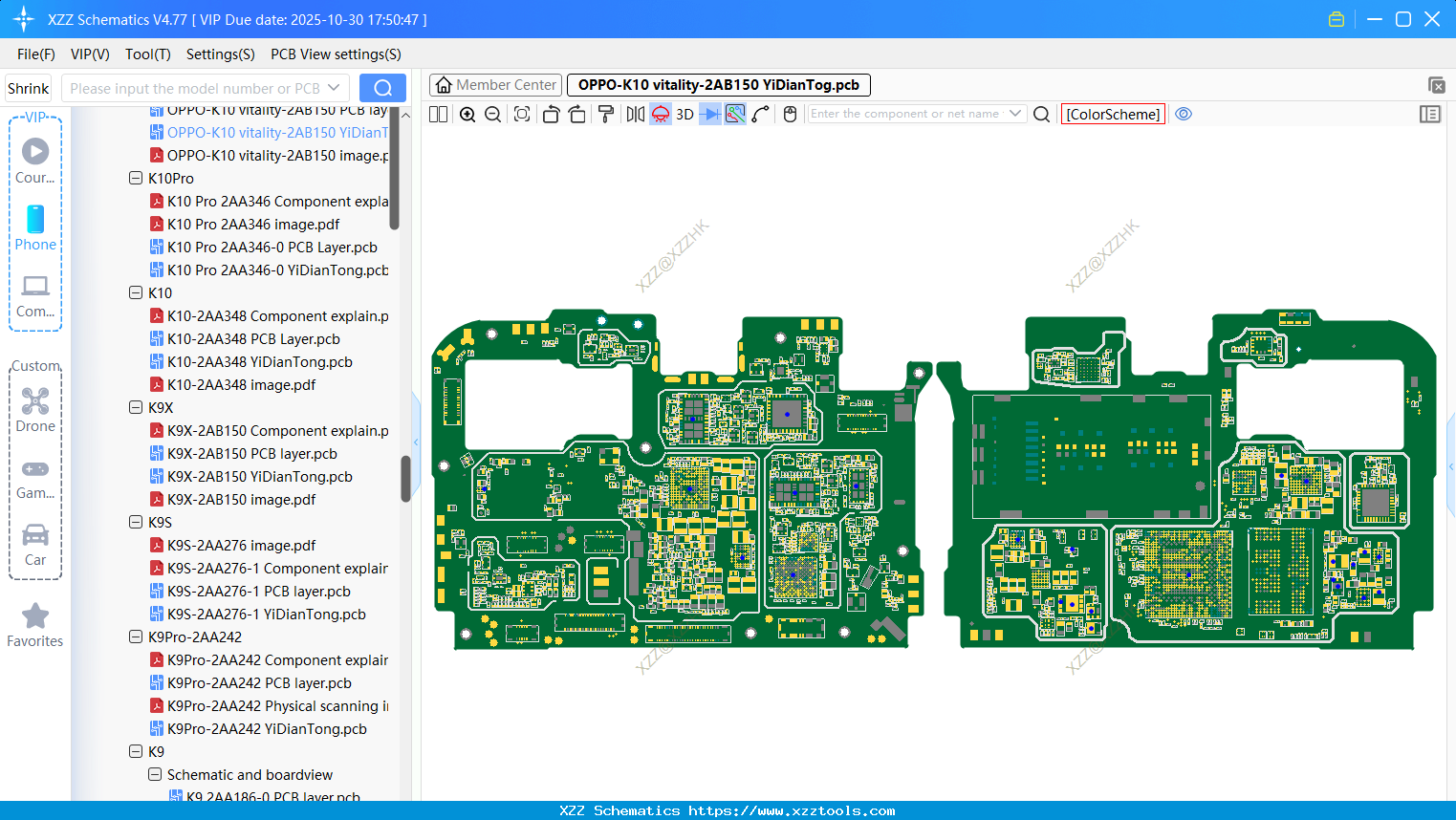The image size is (1456, 820).
Task: Open the component or net name dropdown
Action: click(1015, 114)
